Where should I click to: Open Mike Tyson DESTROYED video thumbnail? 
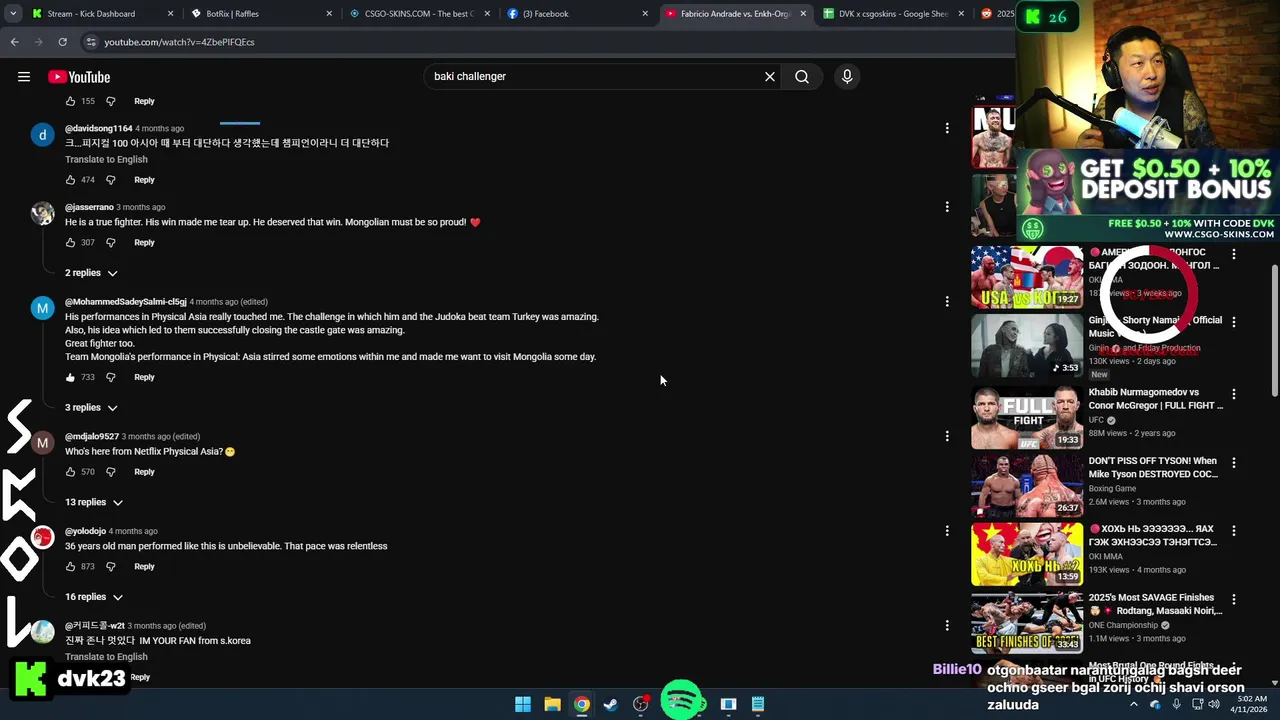point(1027,486)
